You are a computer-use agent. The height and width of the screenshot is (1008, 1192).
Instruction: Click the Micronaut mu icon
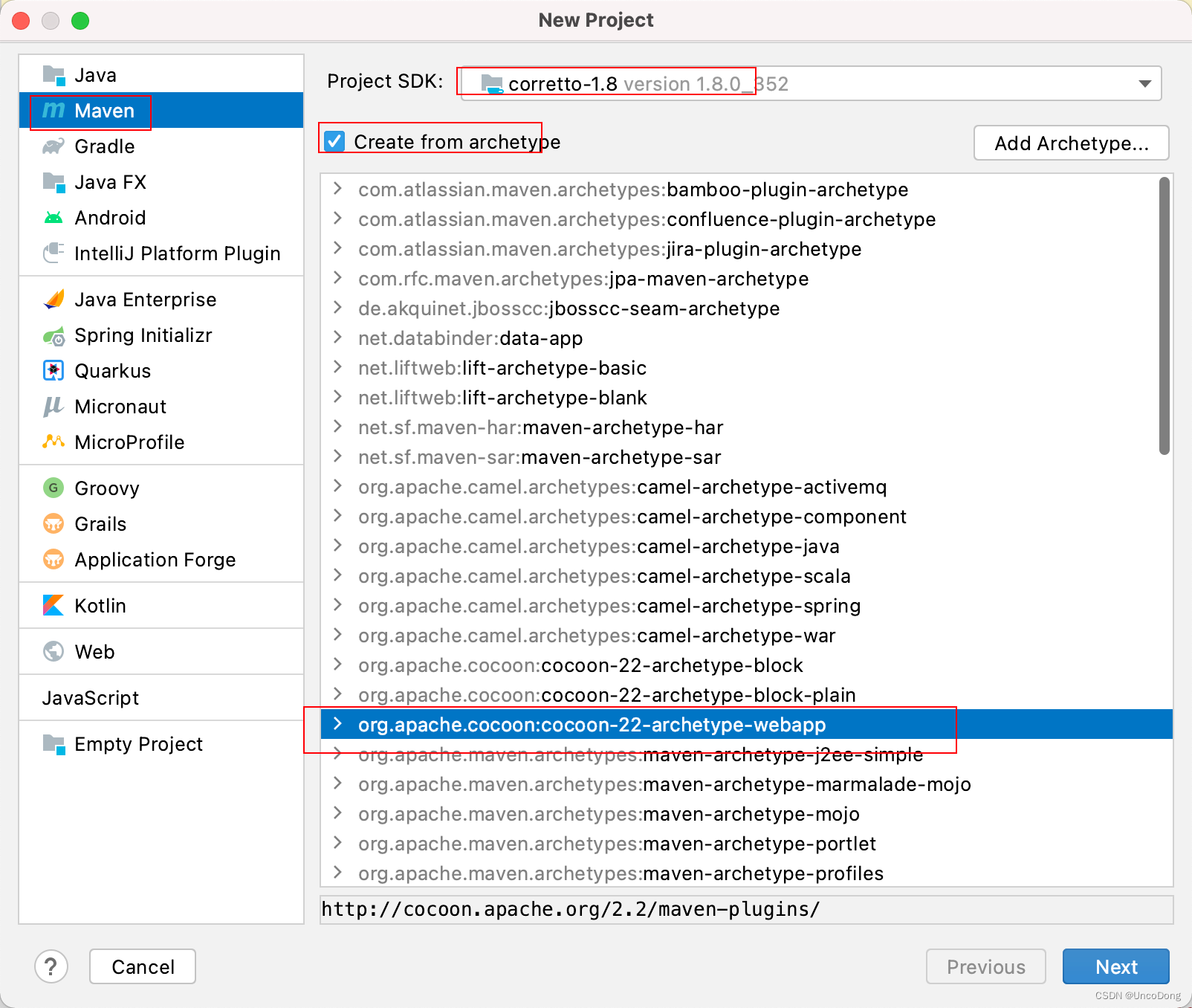(54, 407)
